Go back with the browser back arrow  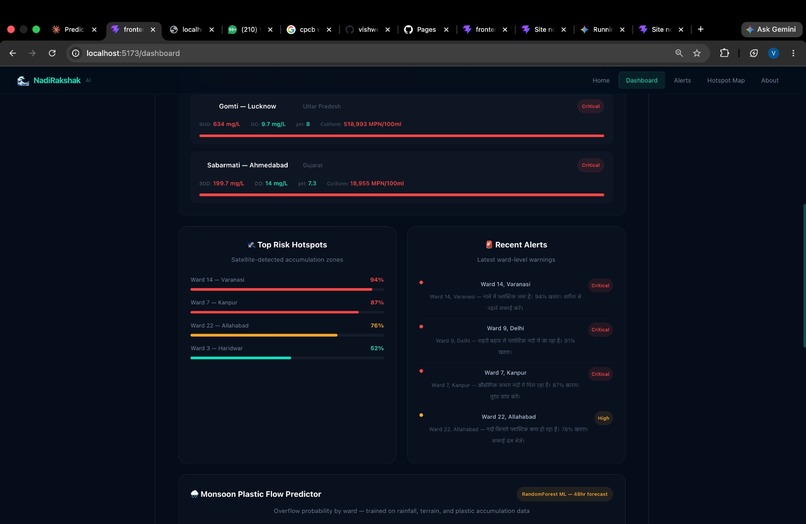click(13, 53)
